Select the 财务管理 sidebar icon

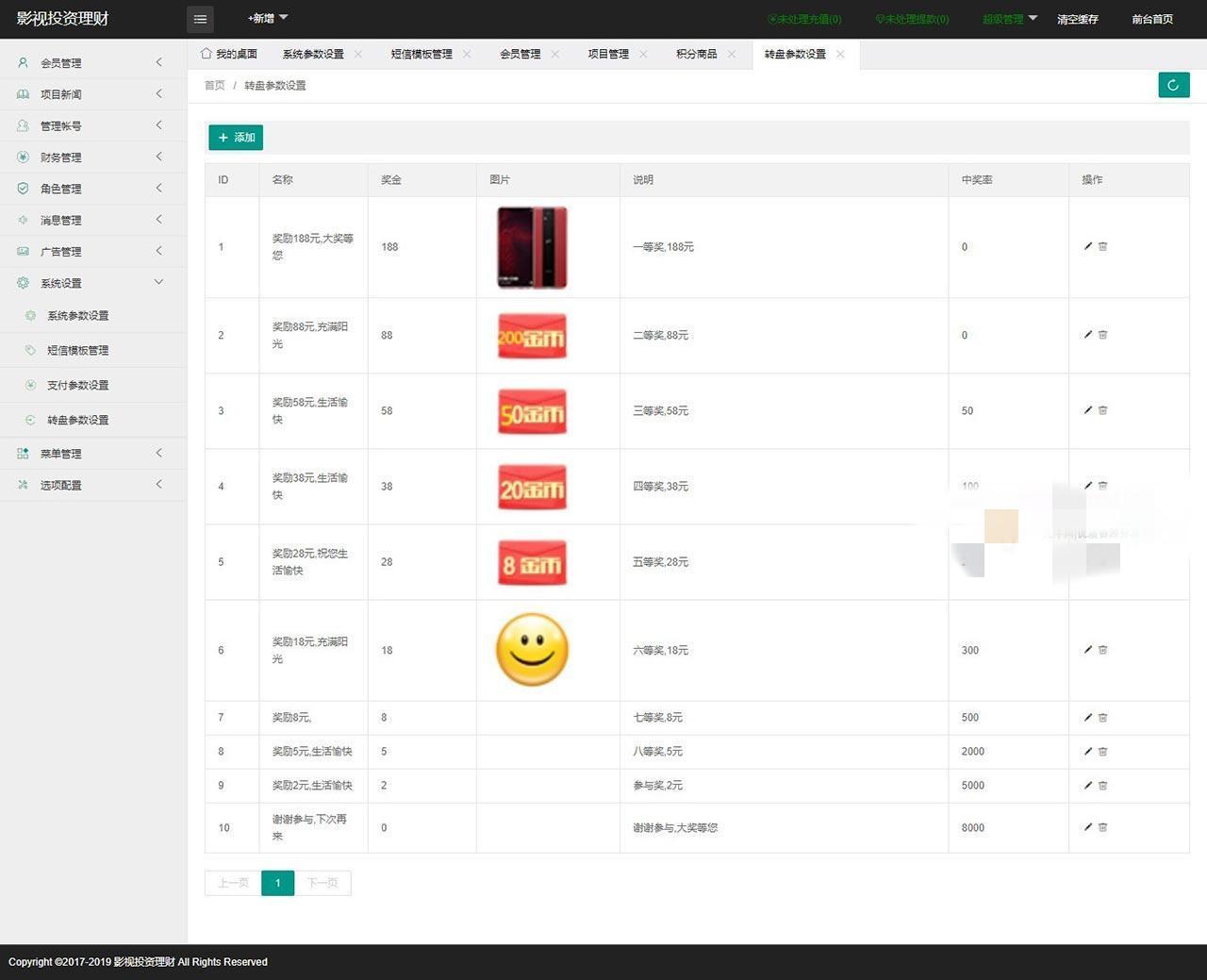pos(23,157)
